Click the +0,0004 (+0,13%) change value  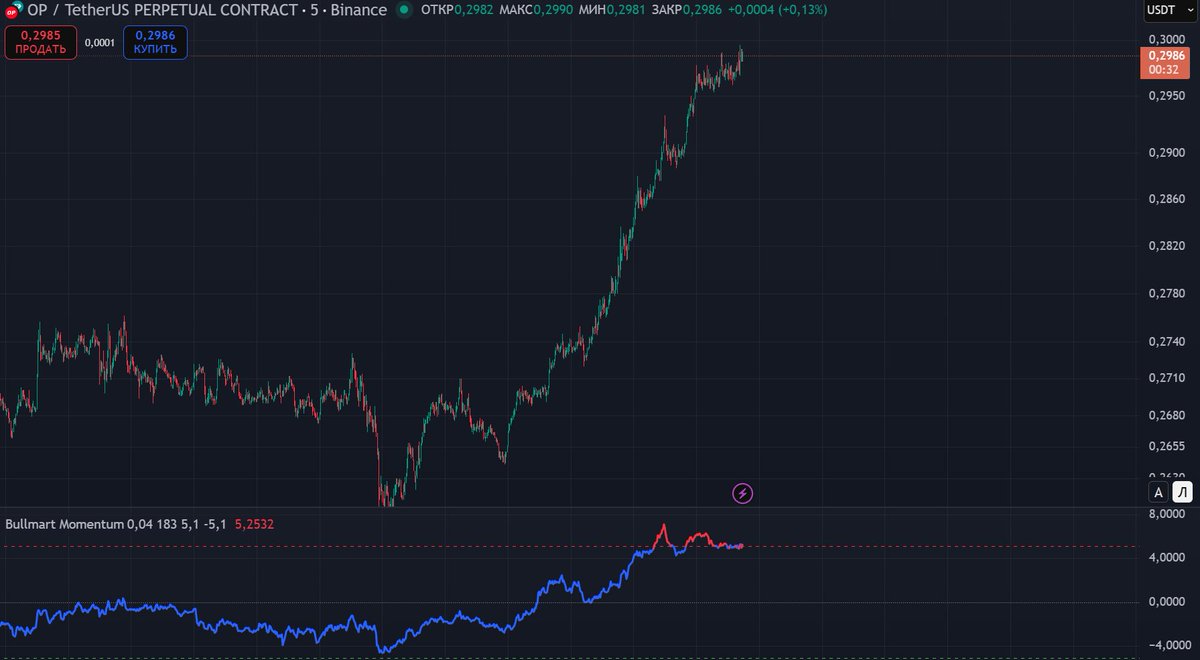(780, 10)
